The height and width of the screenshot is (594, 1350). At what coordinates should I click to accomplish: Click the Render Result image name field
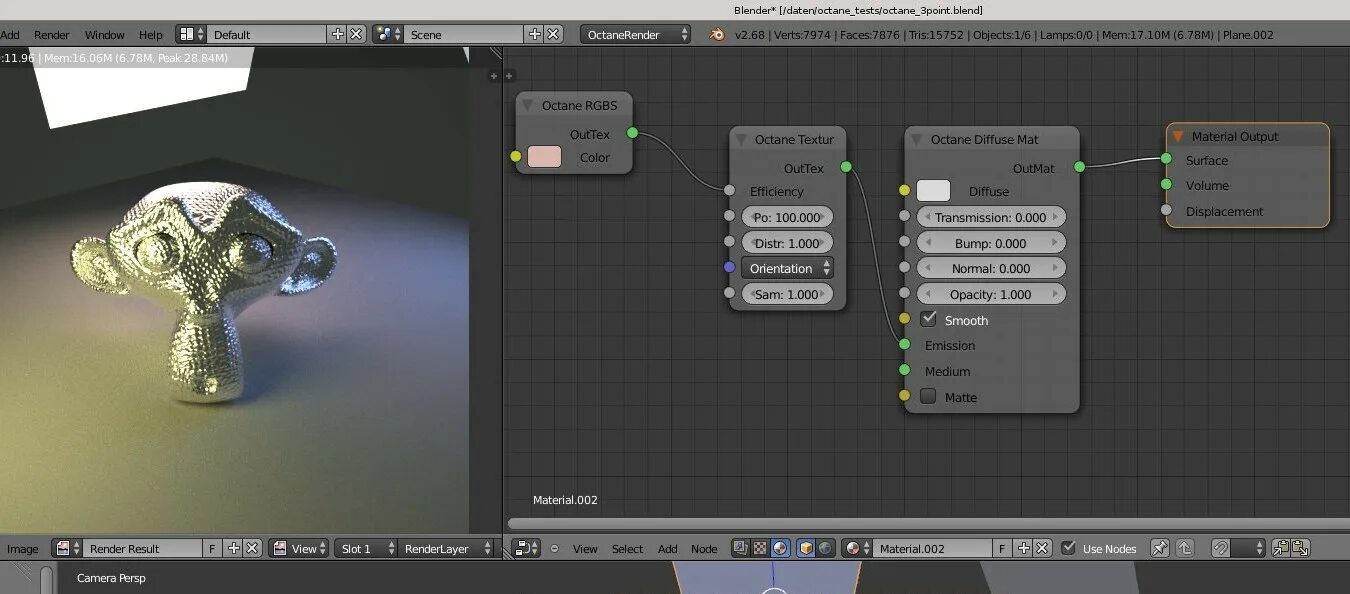point(142,548)
